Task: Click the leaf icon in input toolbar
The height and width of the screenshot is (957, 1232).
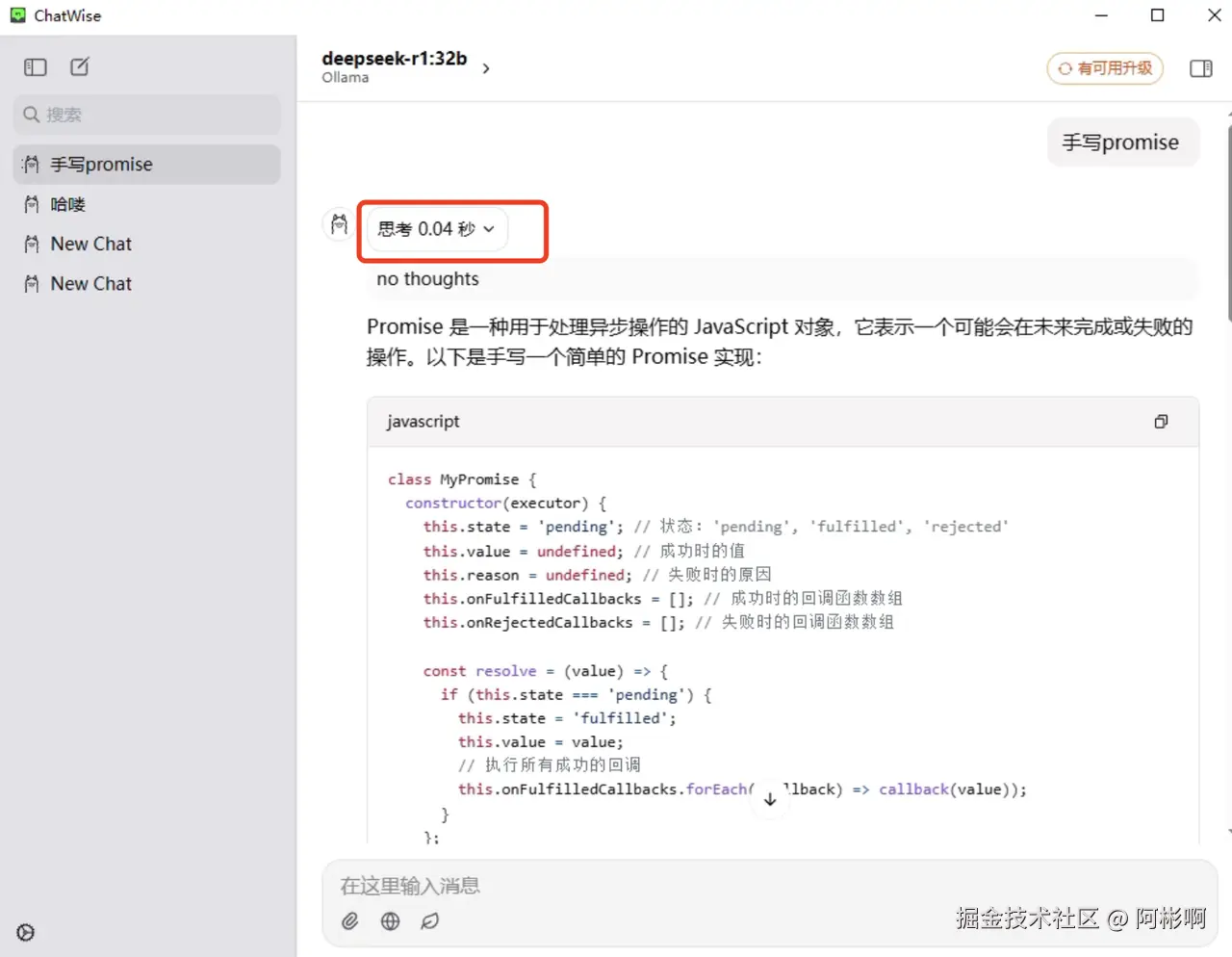Action: [430, 921]
